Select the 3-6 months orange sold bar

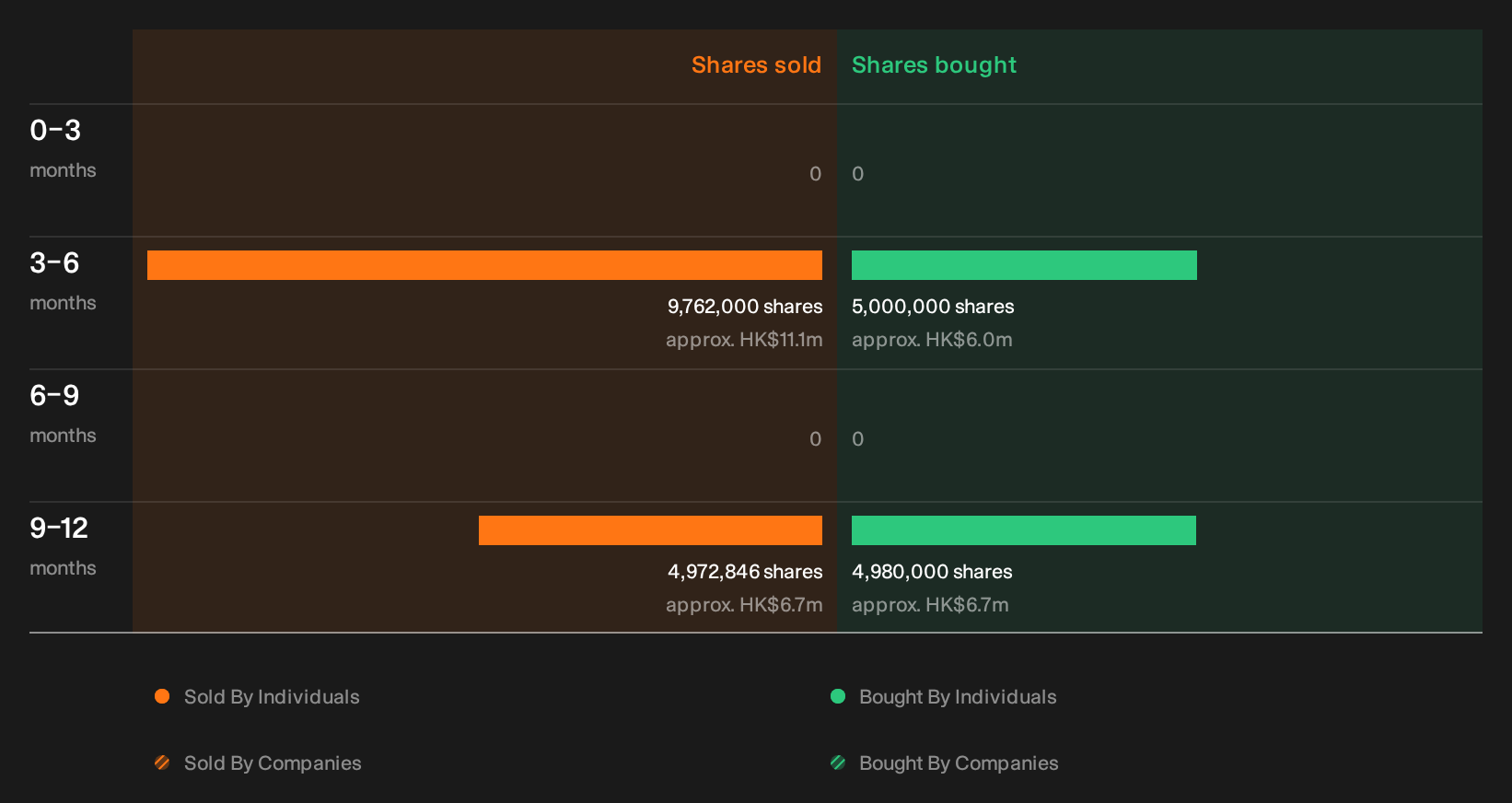484,265
